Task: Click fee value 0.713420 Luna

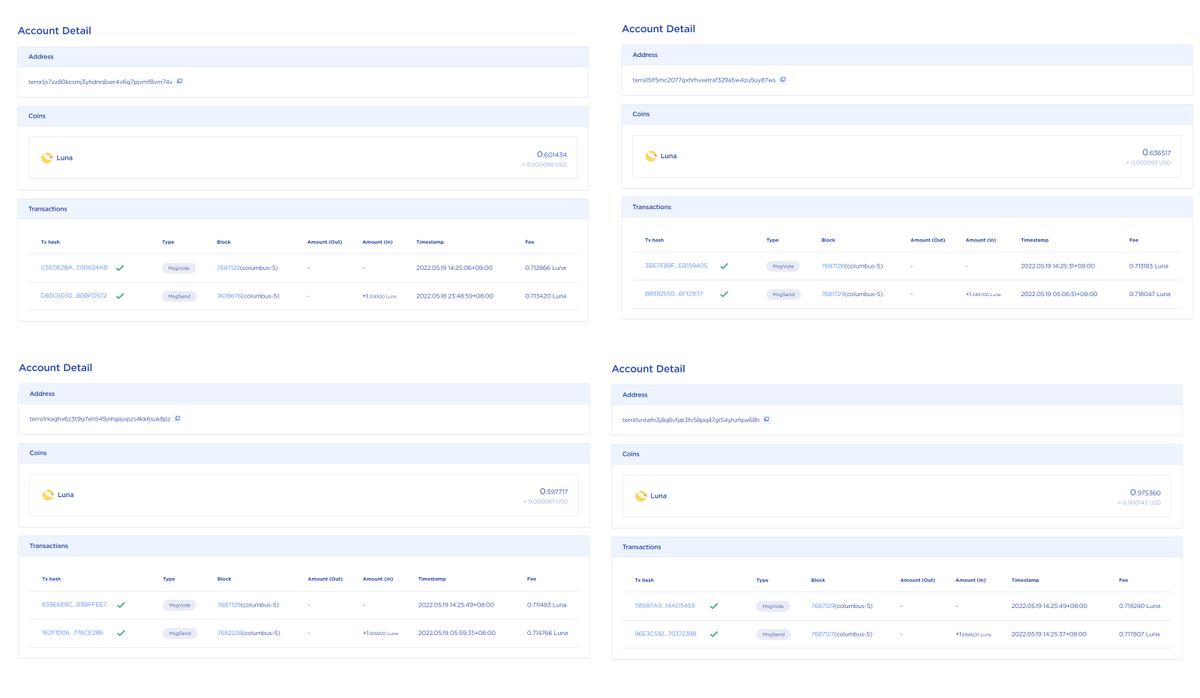Action: pyautogui.click(x=546, y=296)
